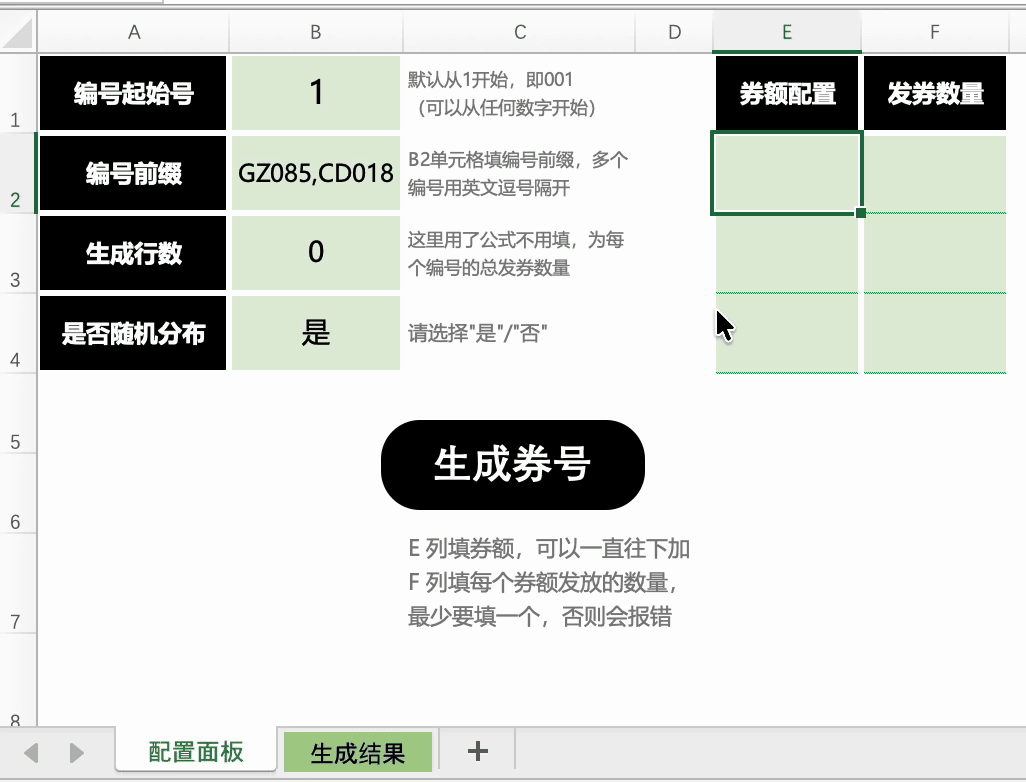Select row 2 header

pos(18,173)
